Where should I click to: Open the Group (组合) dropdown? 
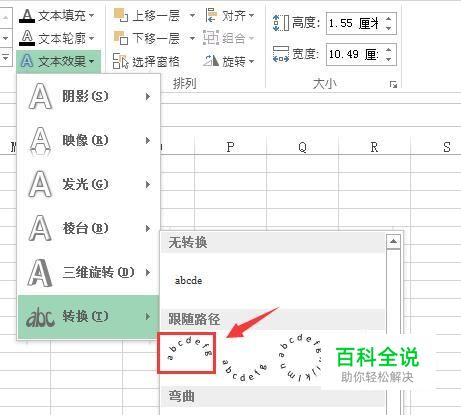coord(229,38)
